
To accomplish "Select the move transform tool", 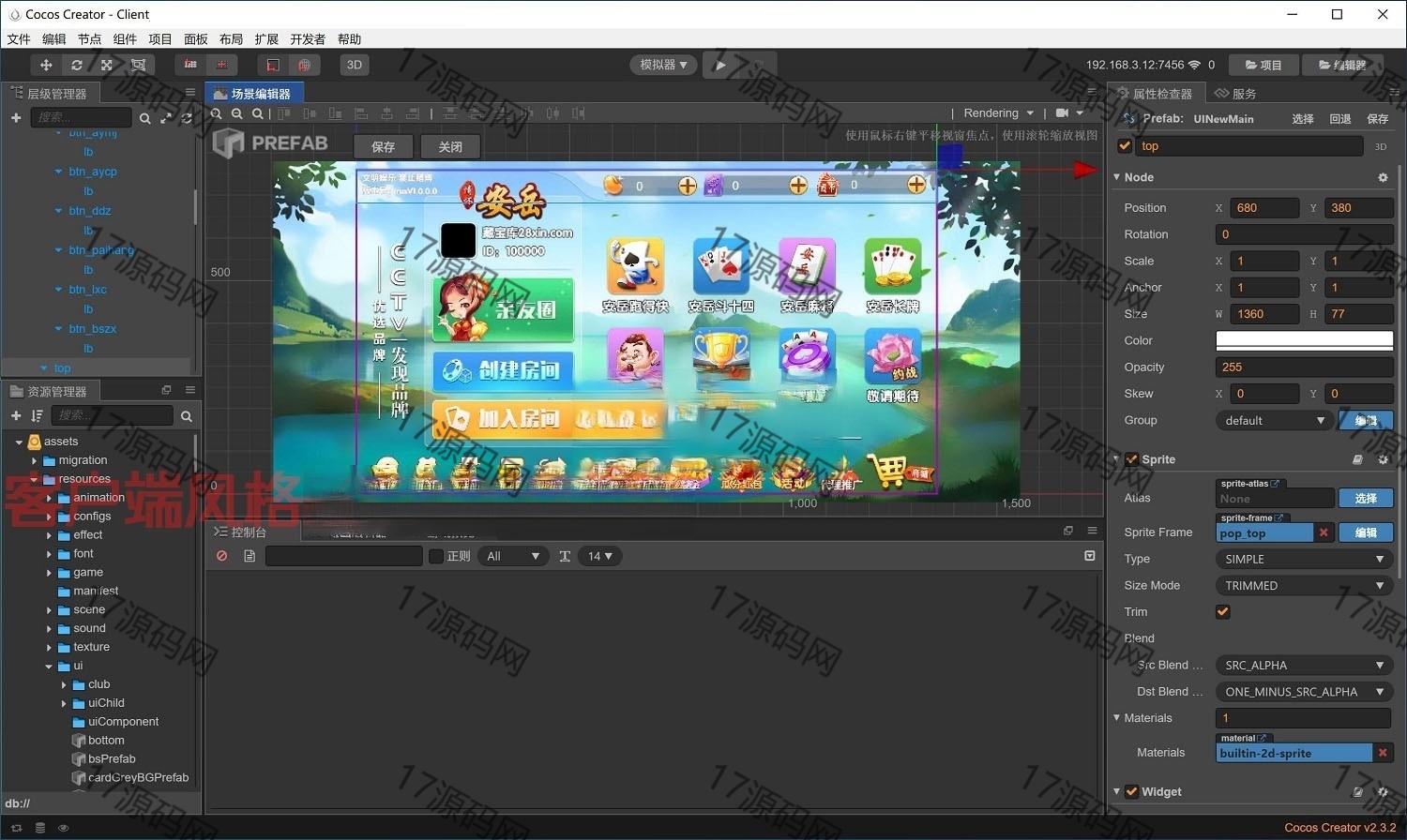I will click(x=46, y=65).
